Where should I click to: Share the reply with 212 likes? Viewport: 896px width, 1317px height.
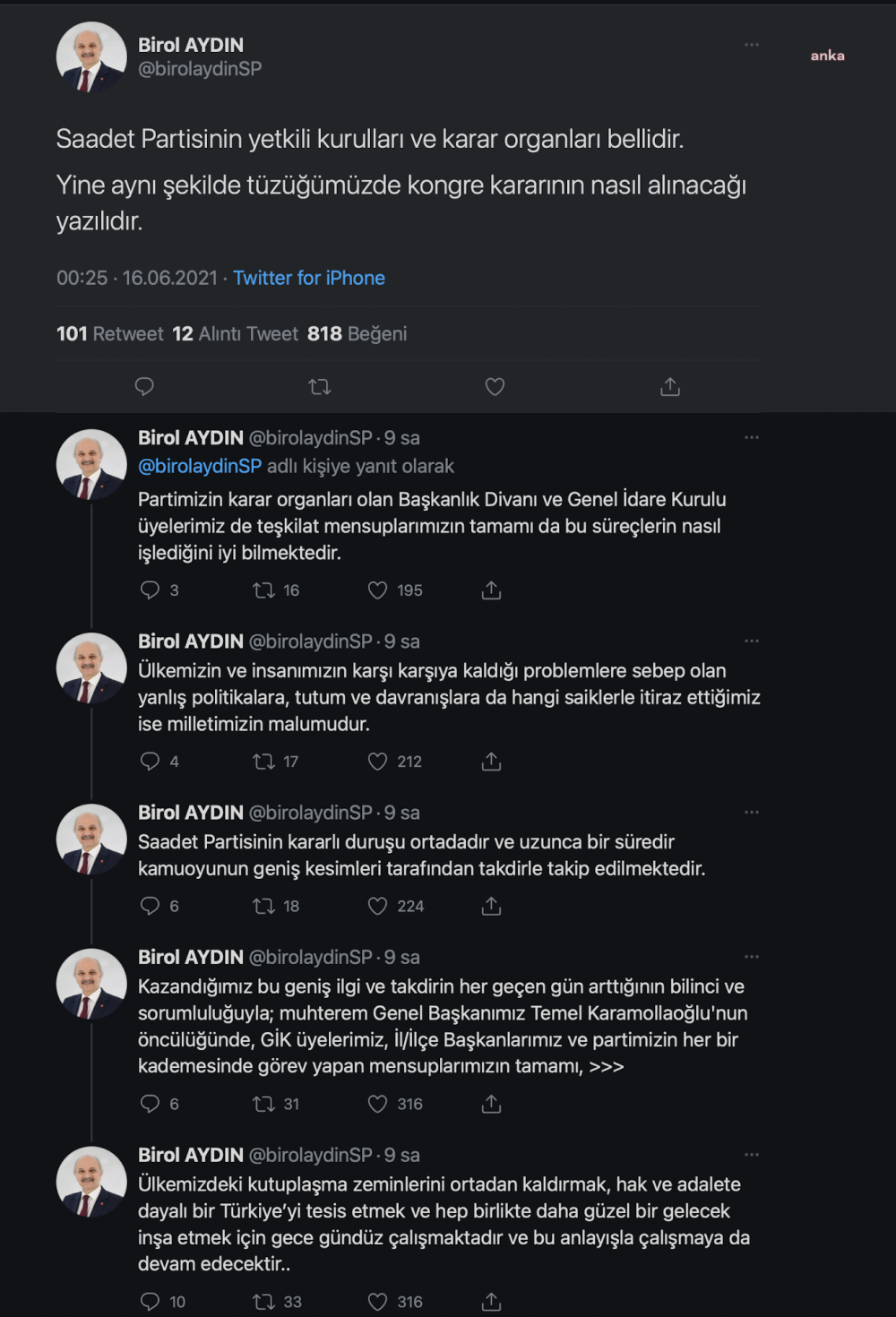(491, 762)
